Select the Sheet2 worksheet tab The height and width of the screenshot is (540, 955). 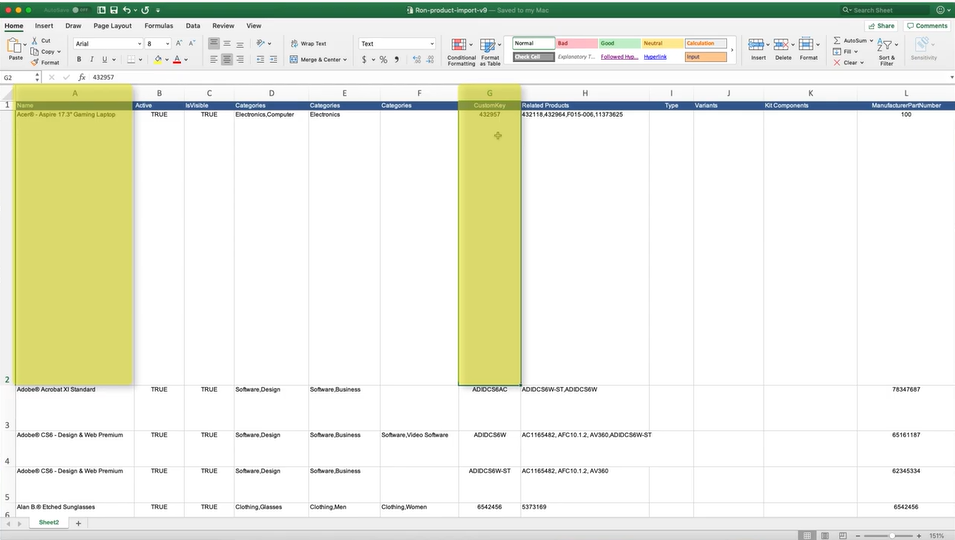click(x=49, y=522)
